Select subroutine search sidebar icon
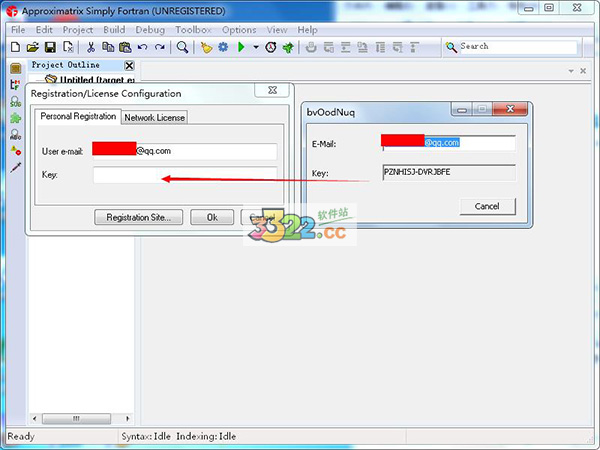600x450 pixels. coord(16,101)
